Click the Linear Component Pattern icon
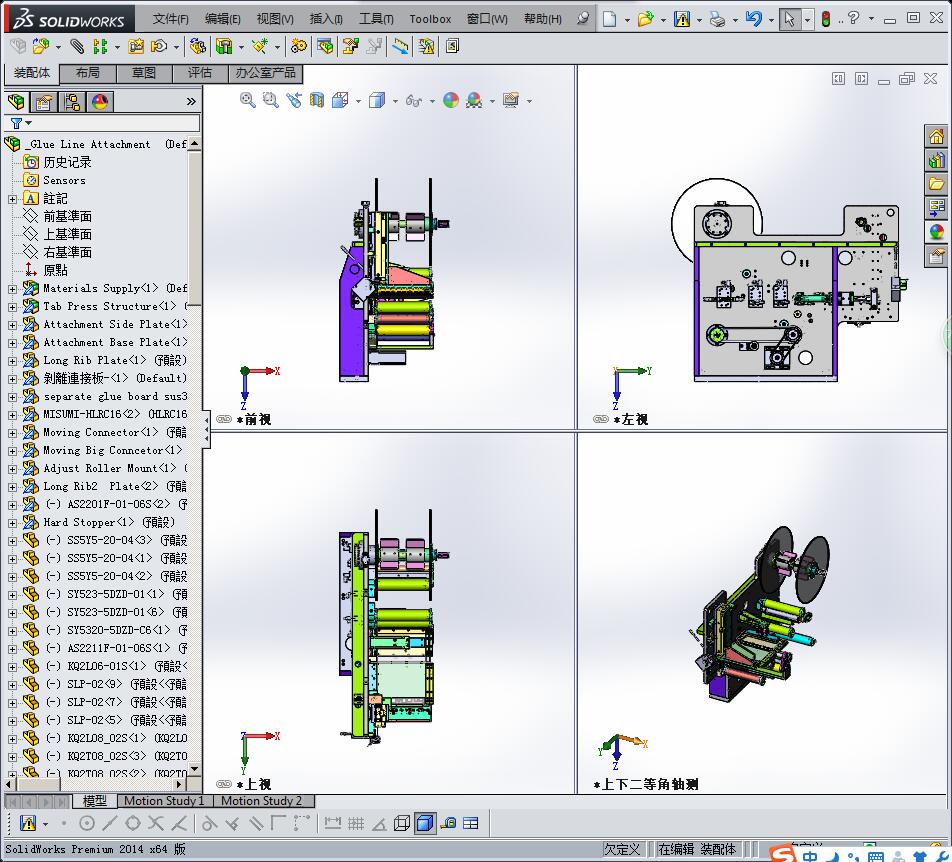This screenshot has height=862, width=952. click(100, 46)
